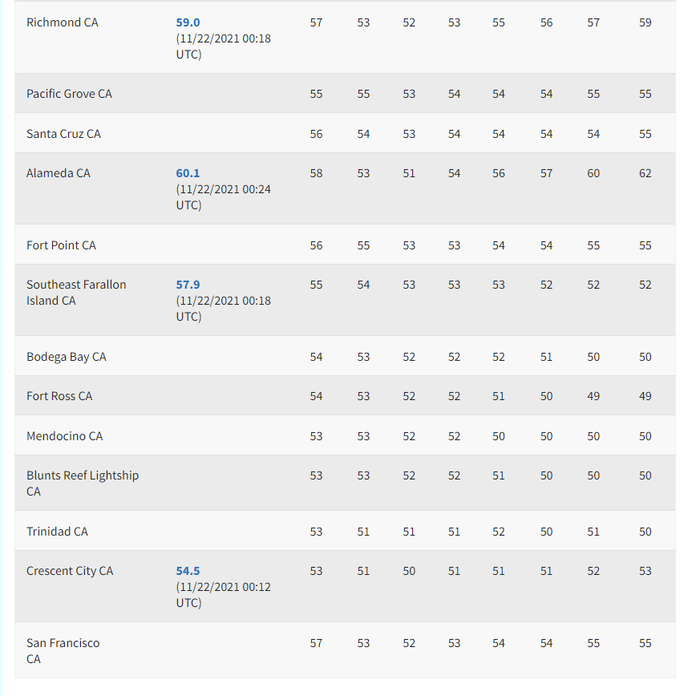Screen dimensions: 700x696
Task: Select the Santa Cruz CA station name
Action: [x=63, y=134]
